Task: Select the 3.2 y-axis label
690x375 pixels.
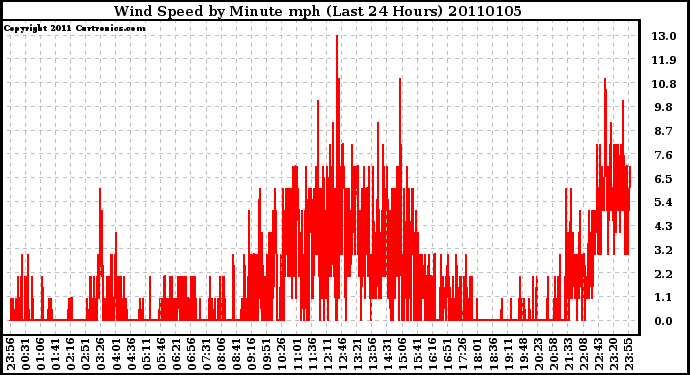Action: point(664,250)
